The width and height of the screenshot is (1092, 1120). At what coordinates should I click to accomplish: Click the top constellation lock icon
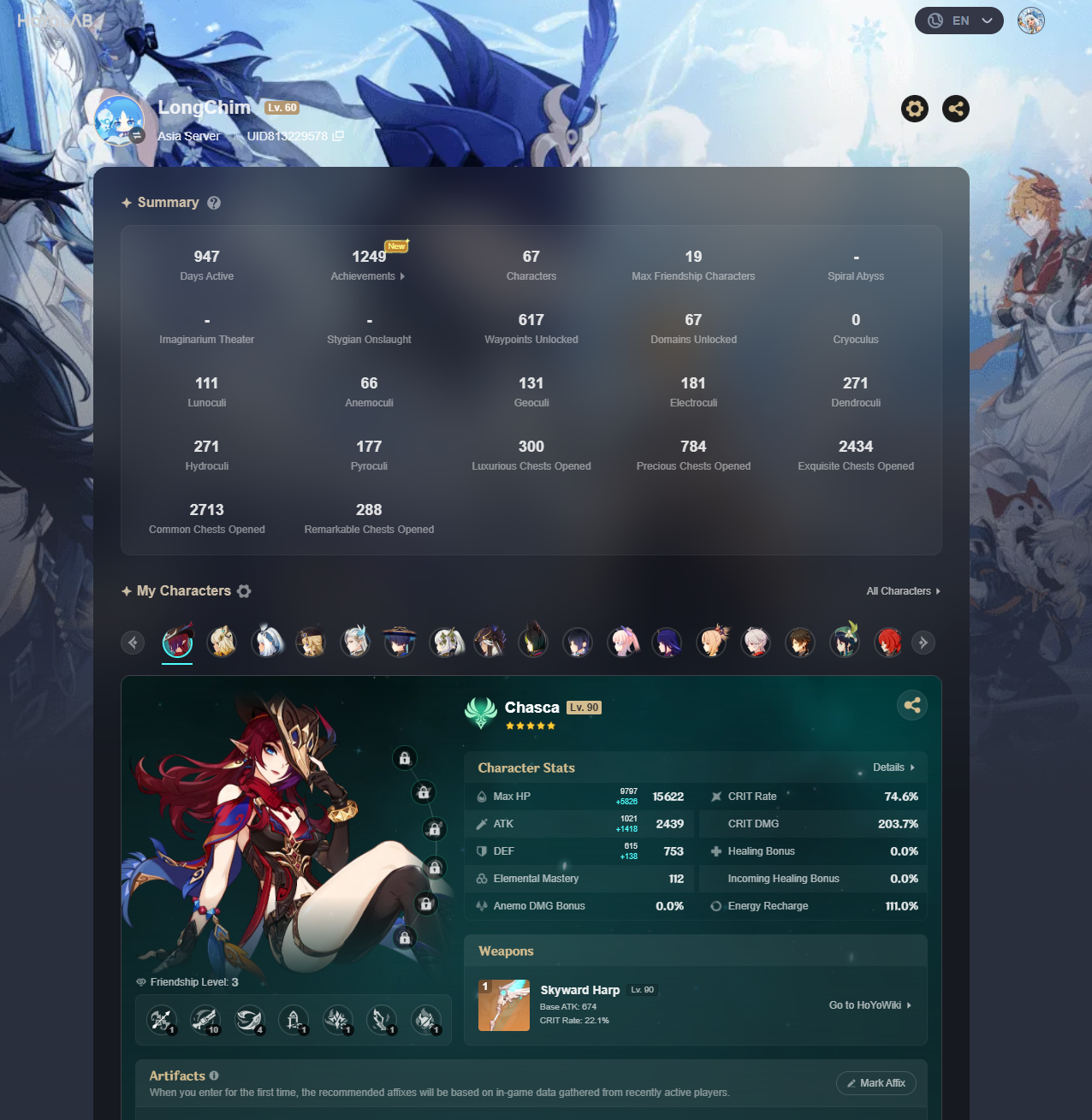click(x=405, y=758)
